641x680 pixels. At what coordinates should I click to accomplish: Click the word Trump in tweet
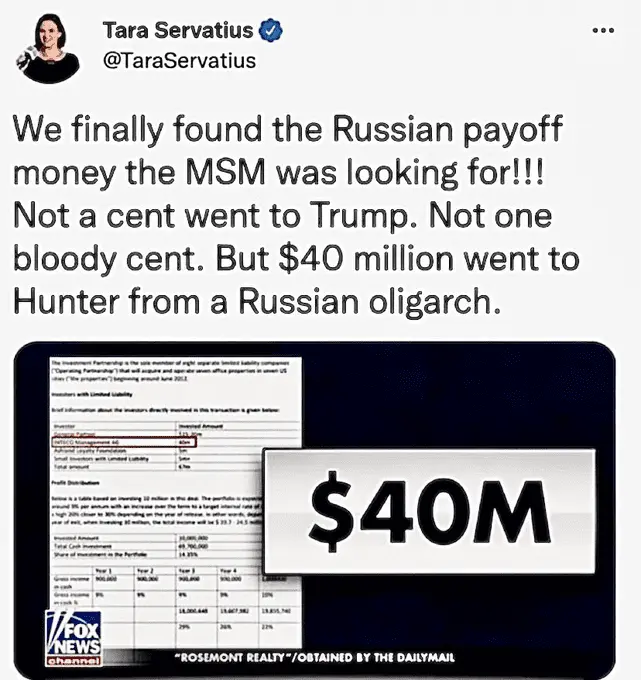pos(360,216)
